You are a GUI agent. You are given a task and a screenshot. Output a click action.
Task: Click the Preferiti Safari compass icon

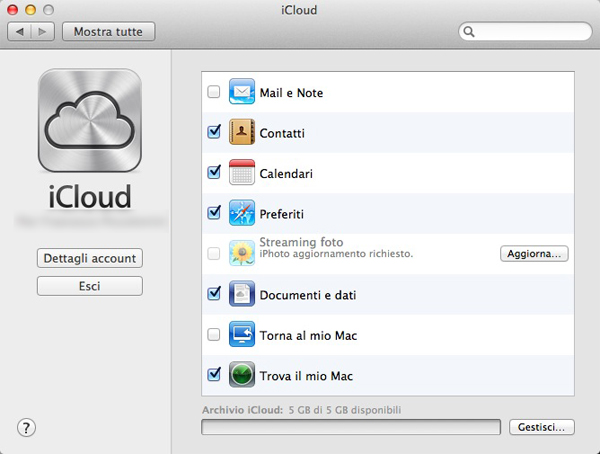click(x=242, y=213)
